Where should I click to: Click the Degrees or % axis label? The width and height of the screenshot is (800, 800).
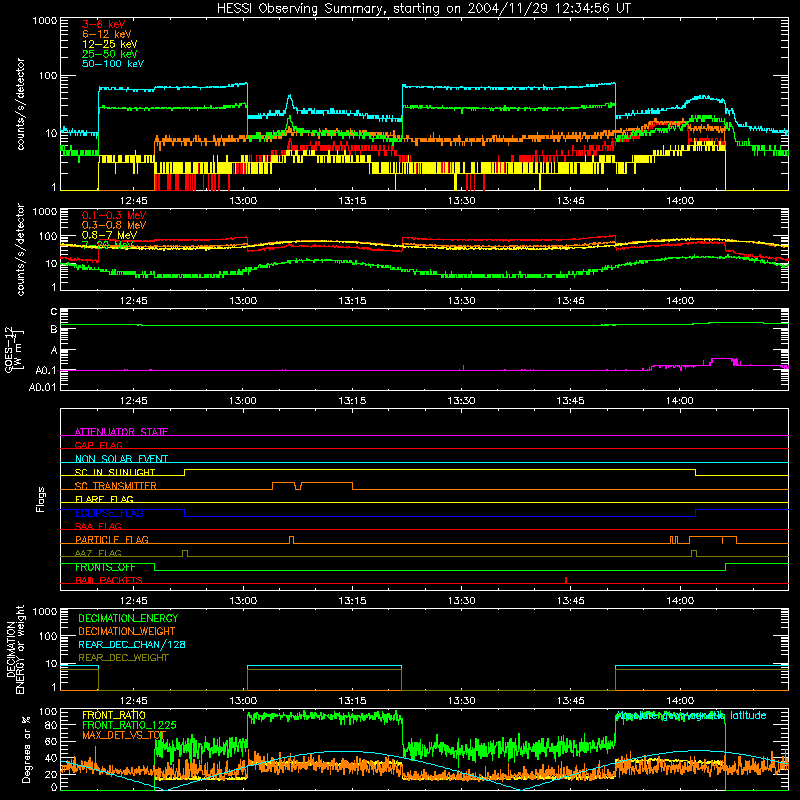[x=26, y=749]
